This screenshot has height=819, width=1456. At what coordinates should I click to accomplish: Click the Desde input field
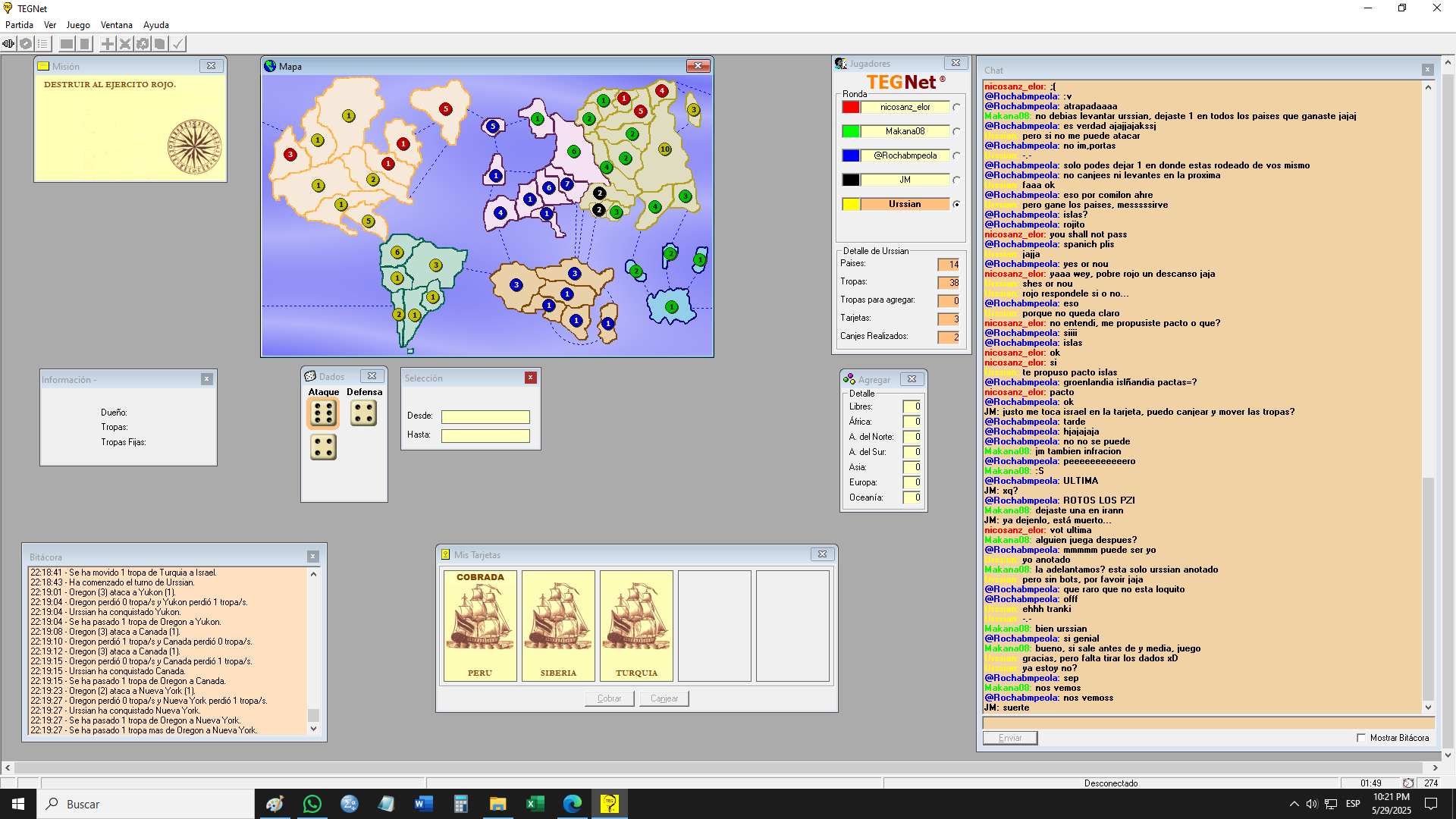485,417
